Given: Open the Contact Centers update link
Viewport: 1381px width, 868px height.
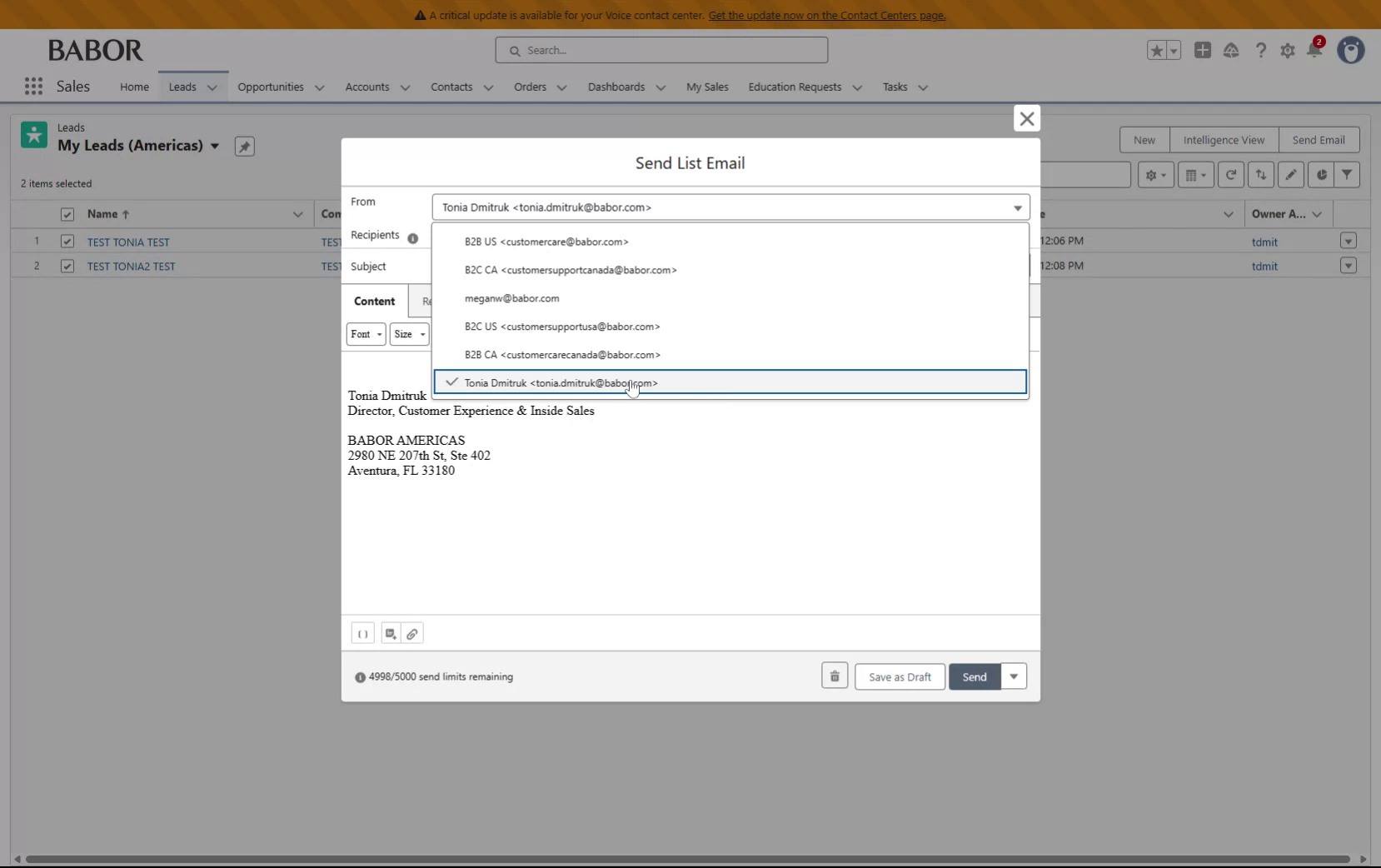Looking at the screenshot, I should pyautogui.click(x=830, y=15).
